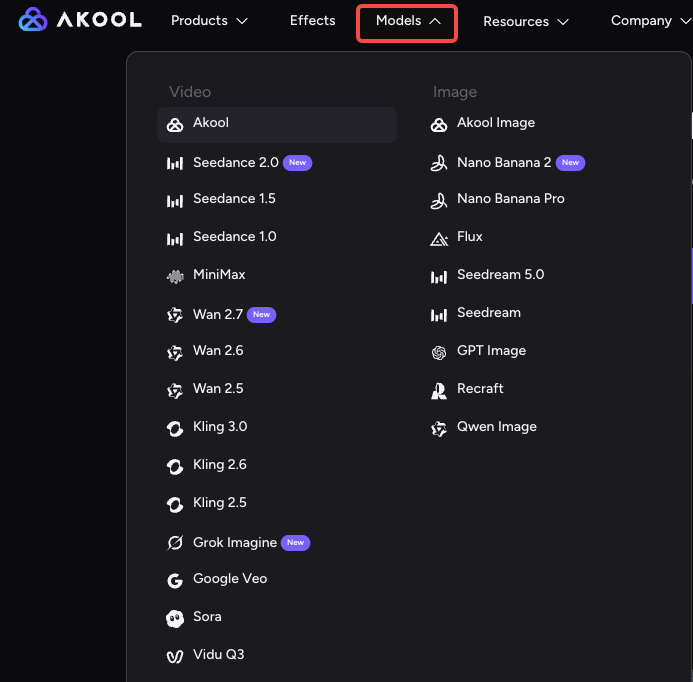Go to Qwen Image model
This screenshot has height=682, width=693.
[496, 427]
